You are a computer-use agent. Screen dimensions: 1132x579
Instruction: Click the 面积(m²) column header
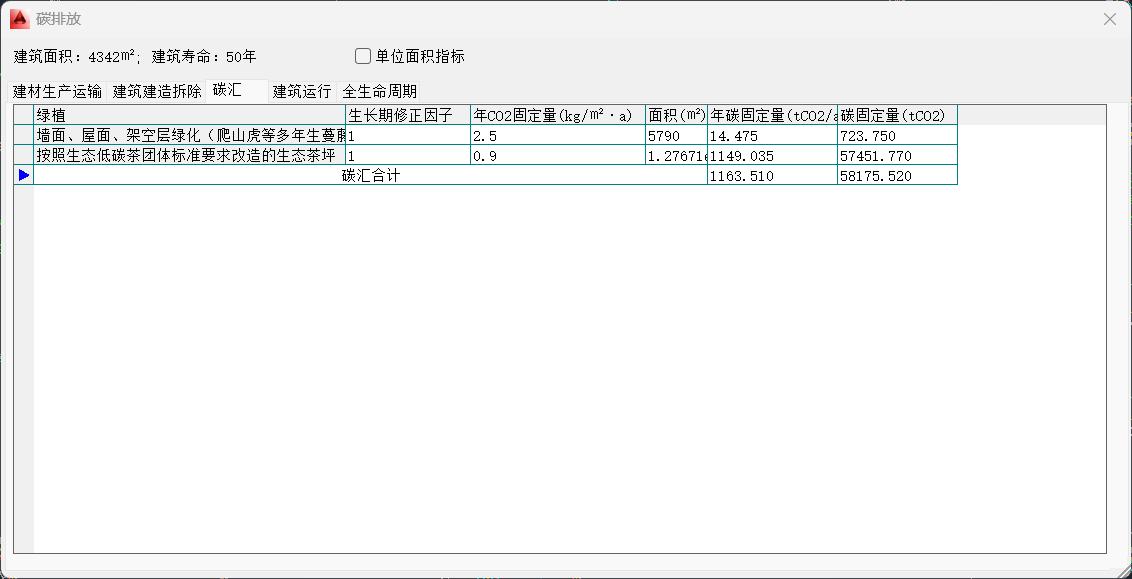point(676,115)
